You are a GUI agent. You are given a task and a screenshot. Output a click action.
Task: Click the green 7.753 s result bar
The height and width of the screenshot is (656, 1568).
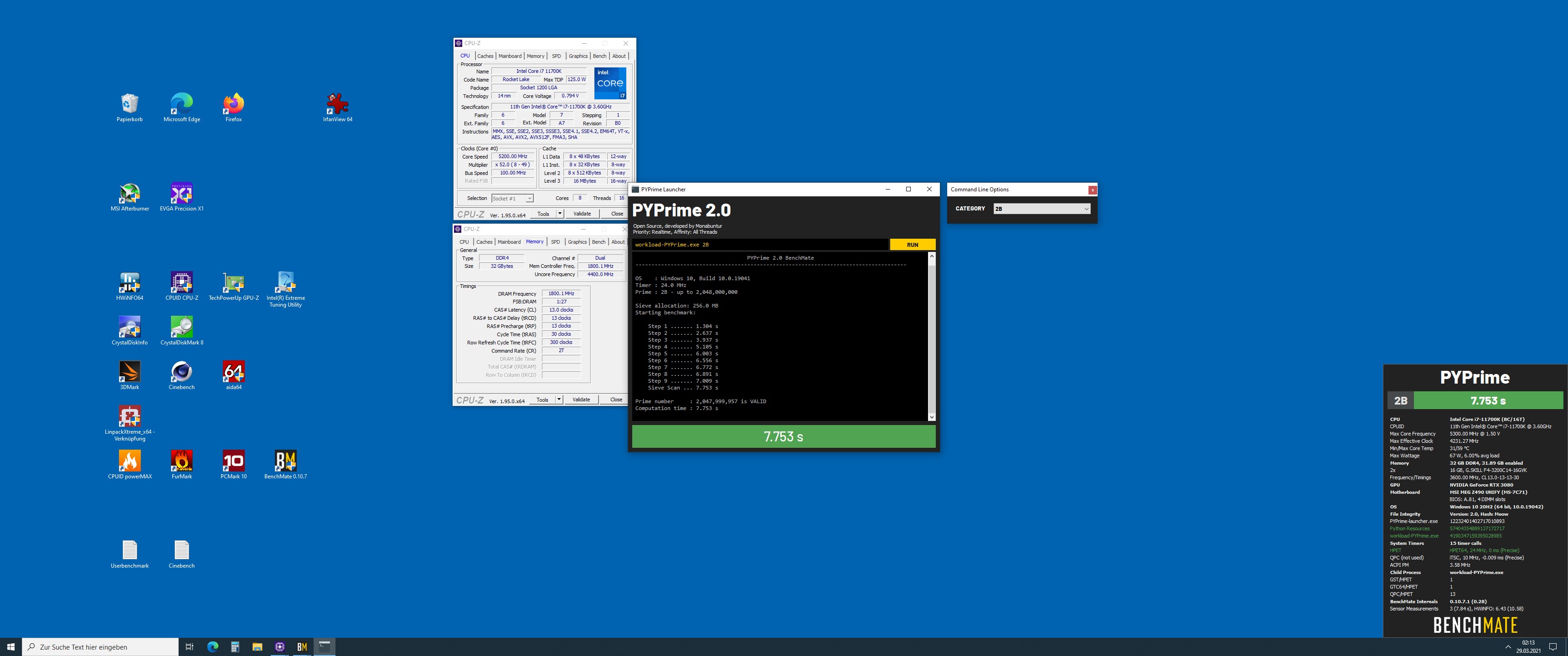click(x=784, y=436)
